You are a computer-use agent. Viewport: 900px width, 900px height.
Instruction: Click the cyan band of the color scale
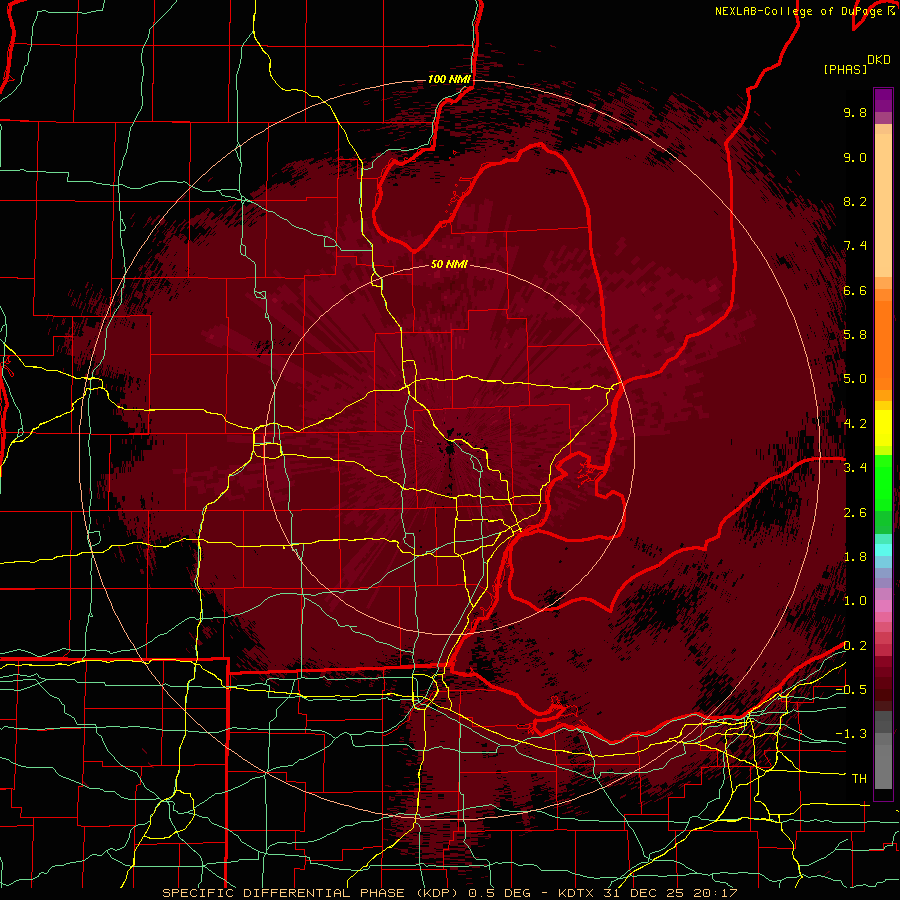883,549
